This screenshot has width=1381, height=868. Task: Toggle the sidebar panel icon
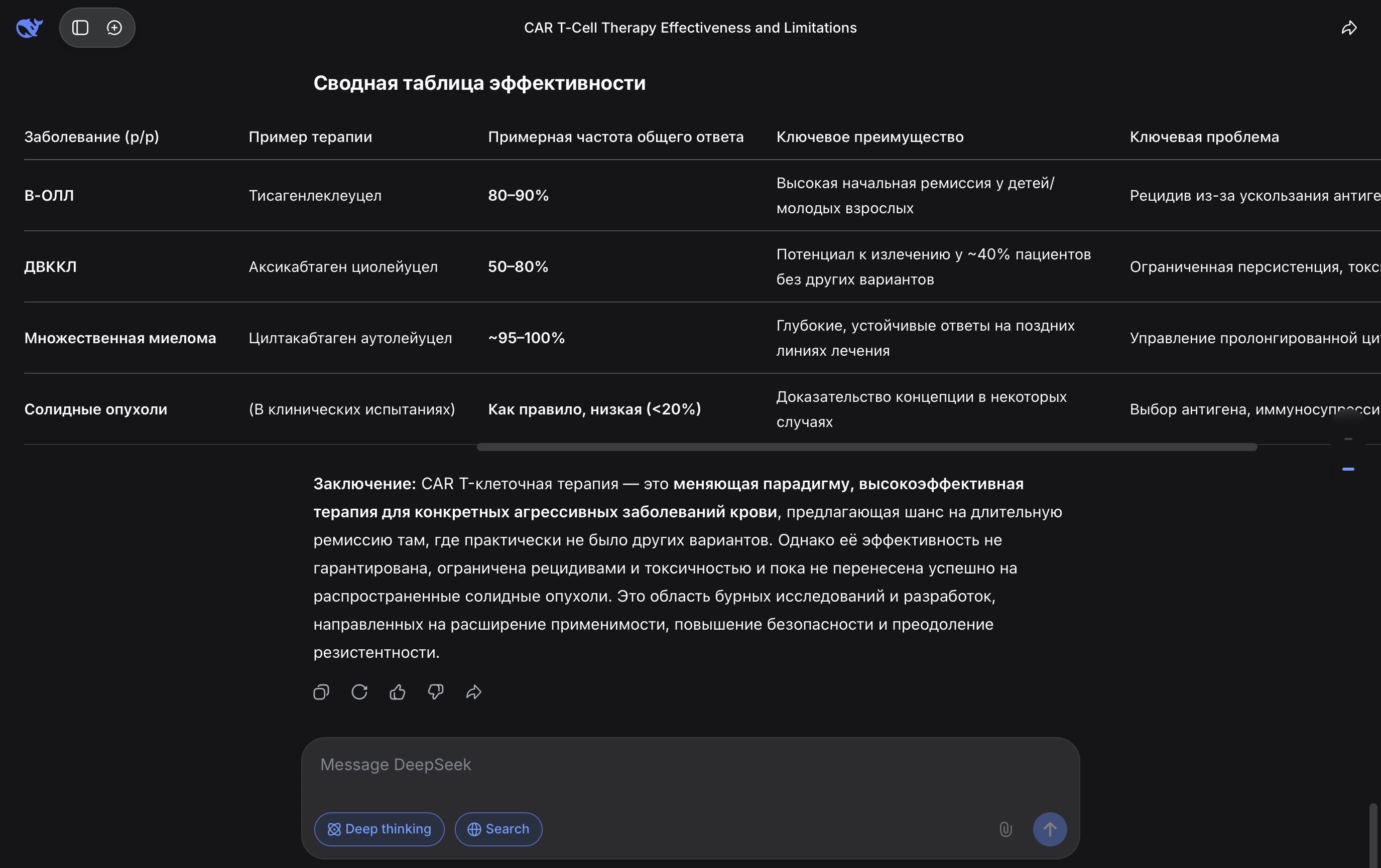pos(80,28)
